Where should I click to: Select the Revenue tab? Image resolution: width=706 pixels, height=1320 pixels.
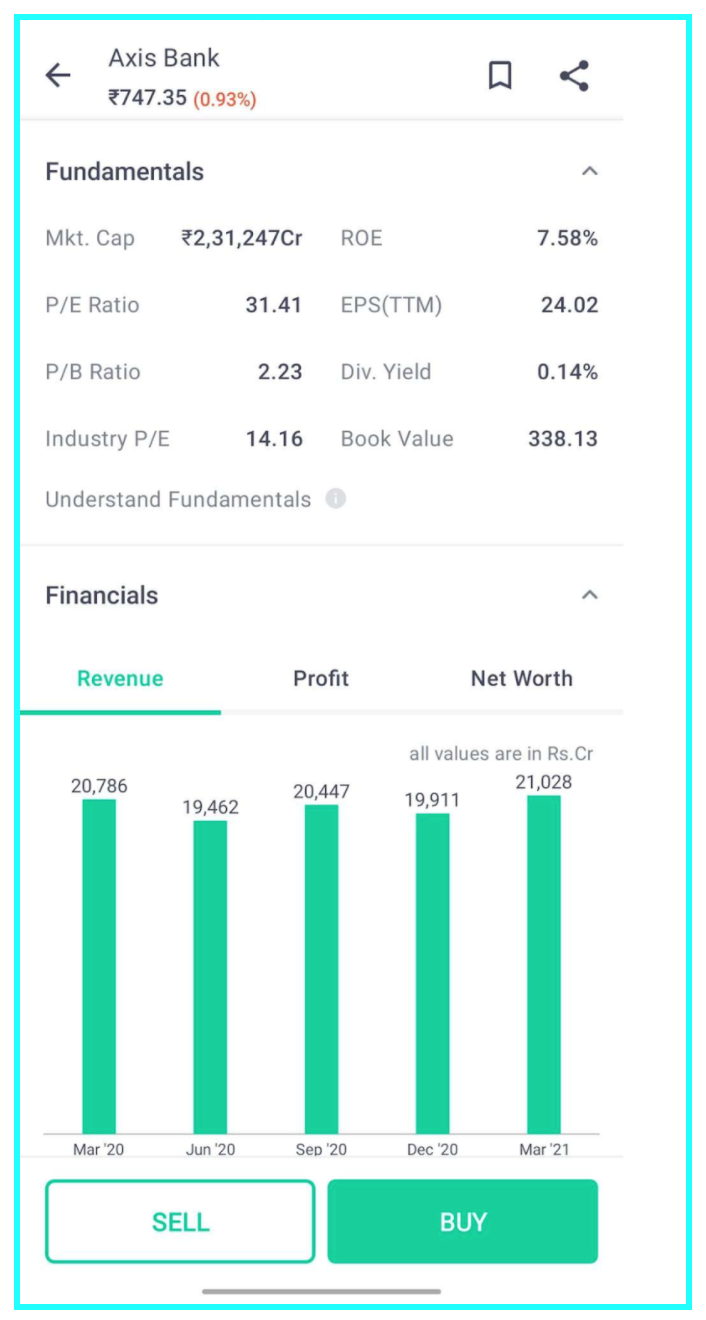click(x=120, y=679)
